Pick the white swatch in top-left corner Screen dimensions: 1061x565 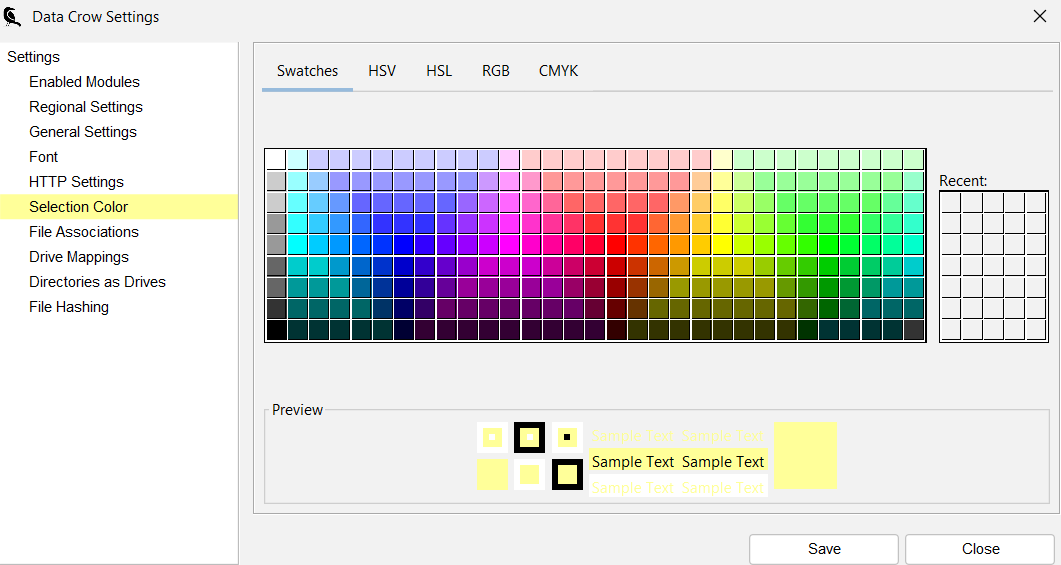[x=276, y=160]
